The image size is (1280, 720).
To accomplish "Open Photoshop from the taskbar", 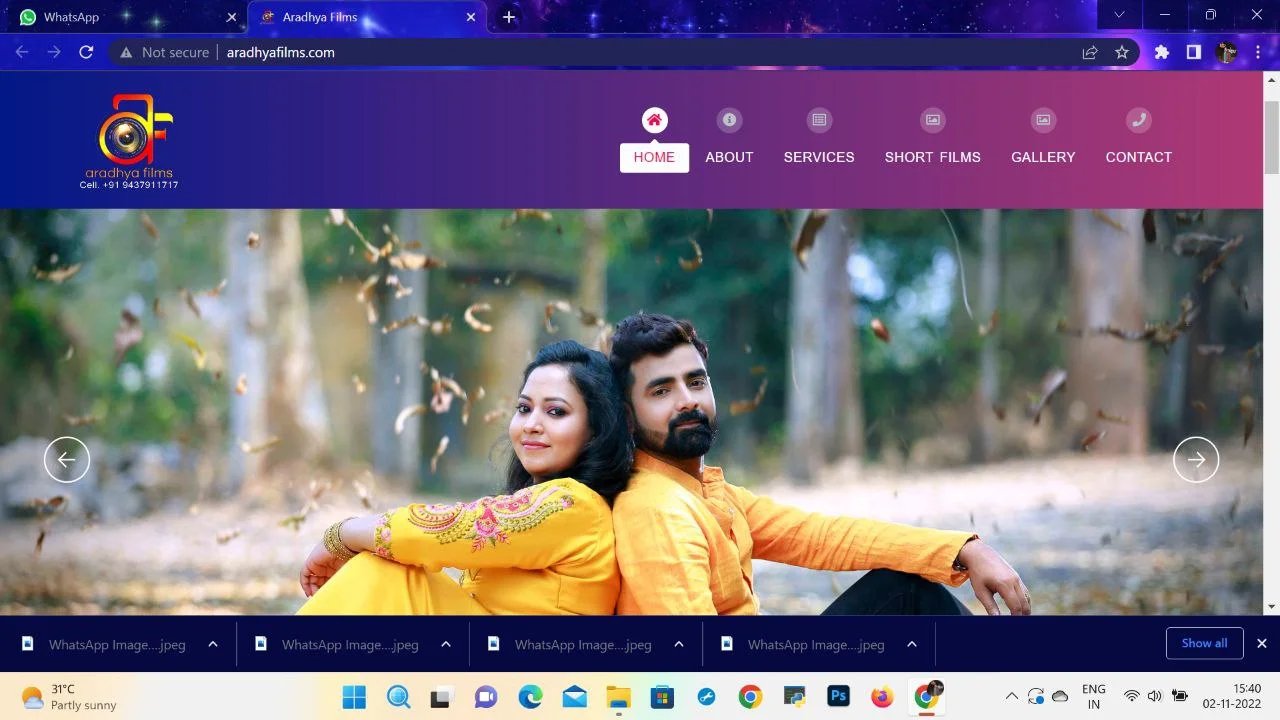I will pyautogui.click(x=838, y=696).
